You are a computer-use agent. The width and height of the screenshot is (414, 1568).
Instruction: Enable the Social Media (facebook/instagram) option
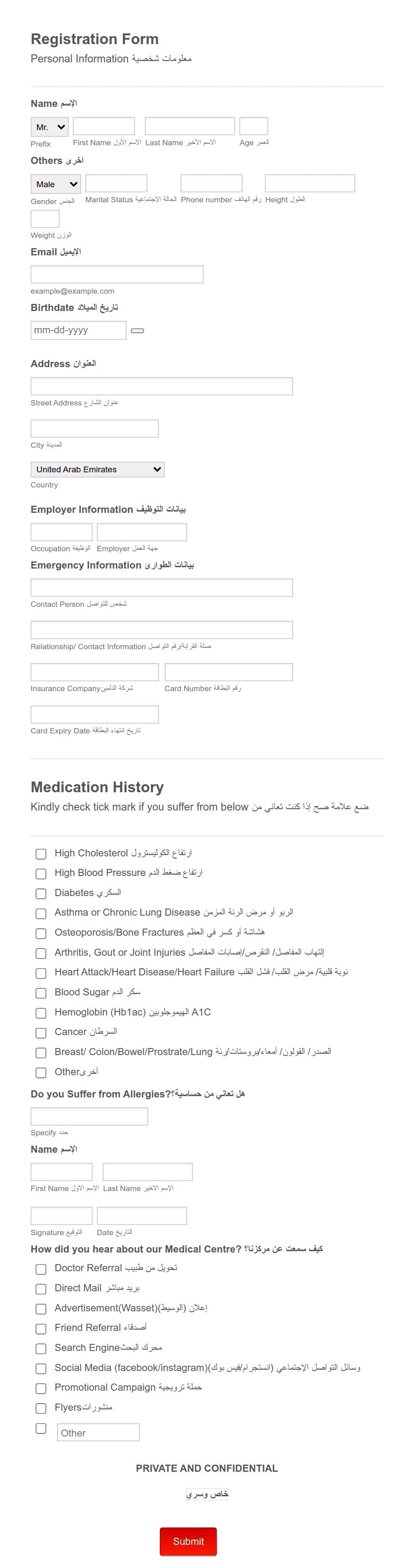(x=41, y=1369)
